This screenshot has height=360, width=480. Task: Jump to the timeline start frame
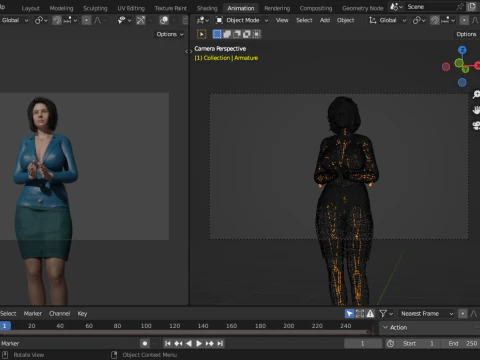(x=168, y=343)
